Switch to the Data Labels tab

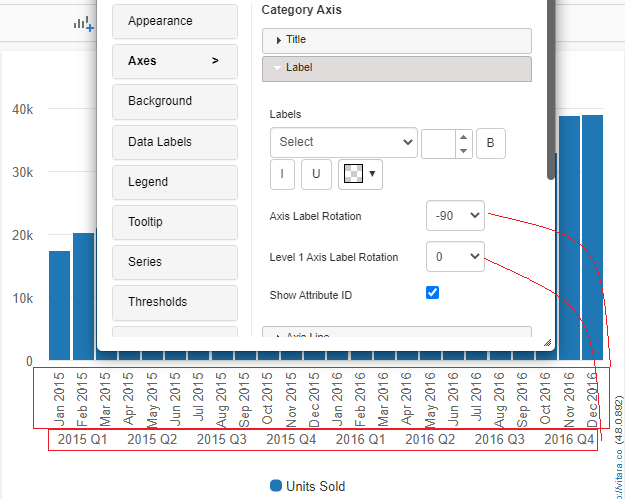coord(175,142)
